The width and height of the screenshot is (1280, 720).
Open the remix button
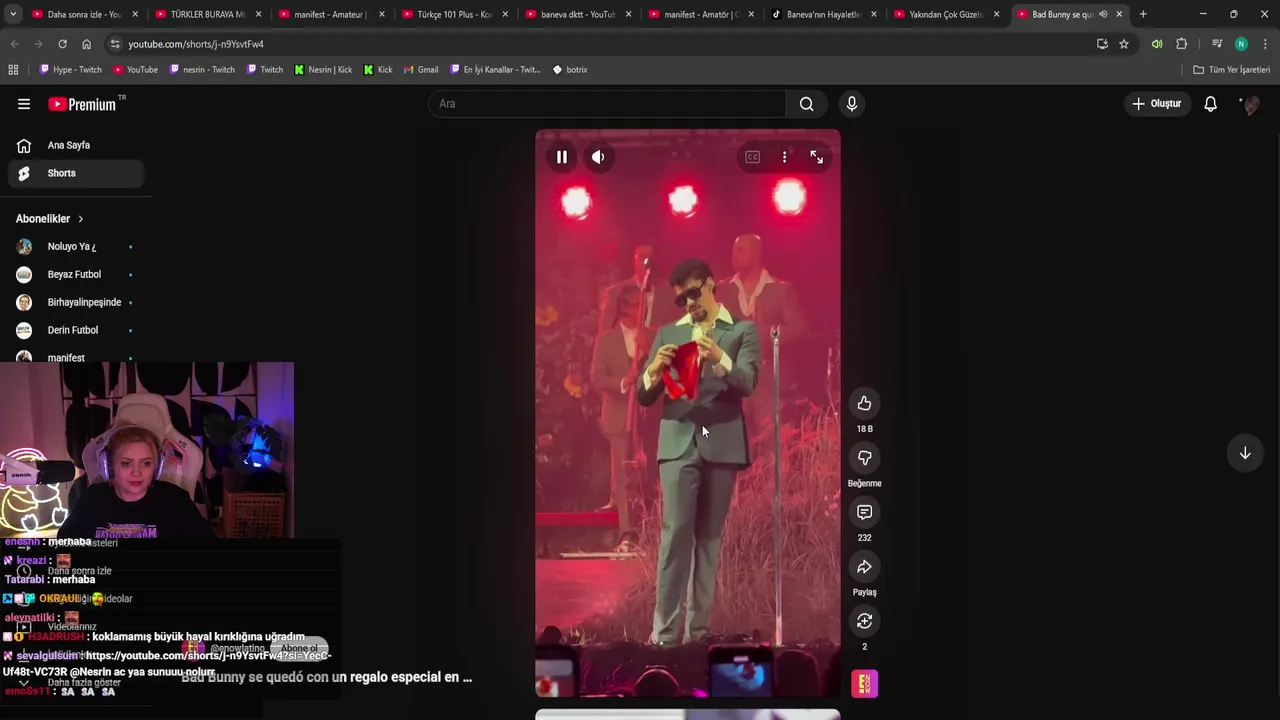tap(865, 621)
